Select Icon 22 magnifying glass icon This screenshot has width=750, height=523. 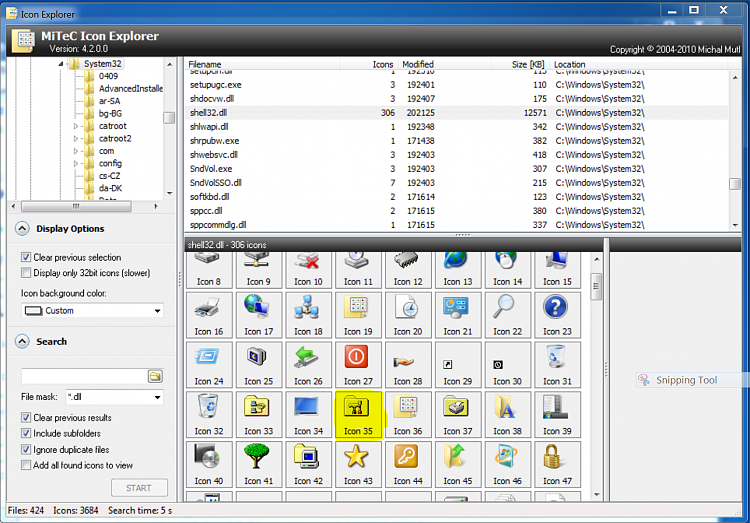pyautogui.click(x=507, y=315)
